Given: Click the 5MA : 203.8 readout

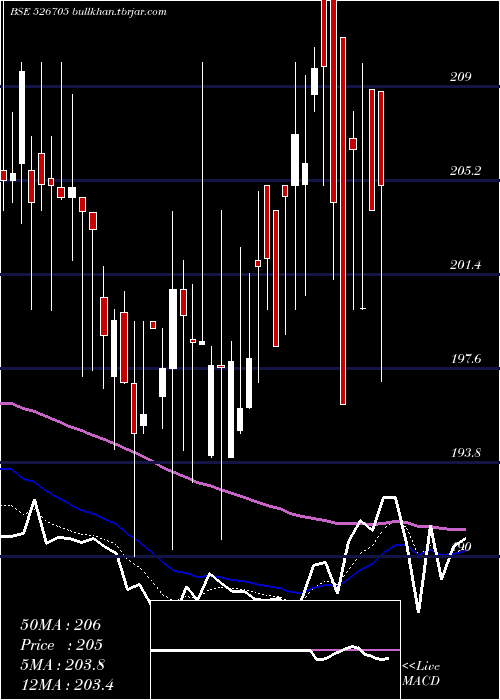Looking at the screenshot, I should tap(62, 665).
